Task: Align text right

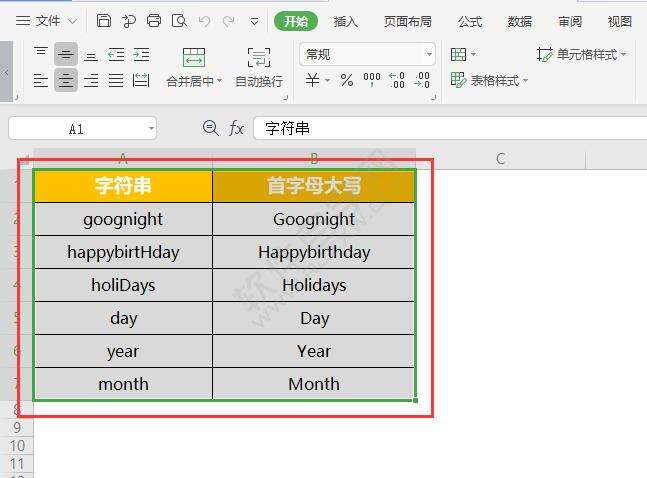Action: point(91,80)
